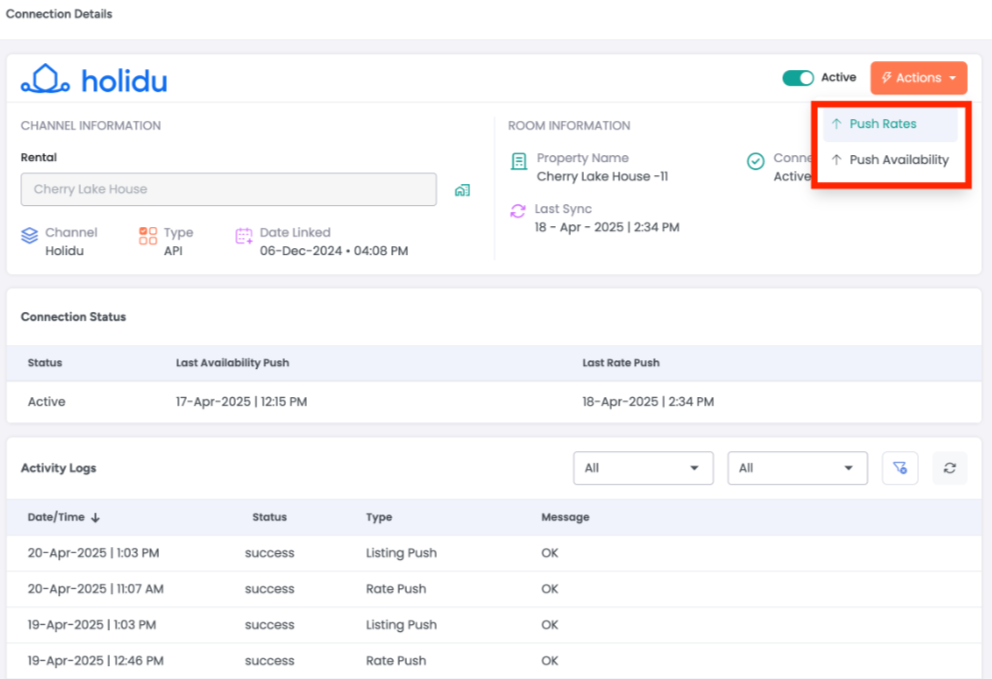
Task: Click the Holidu channel value
Action: point(65,251)
